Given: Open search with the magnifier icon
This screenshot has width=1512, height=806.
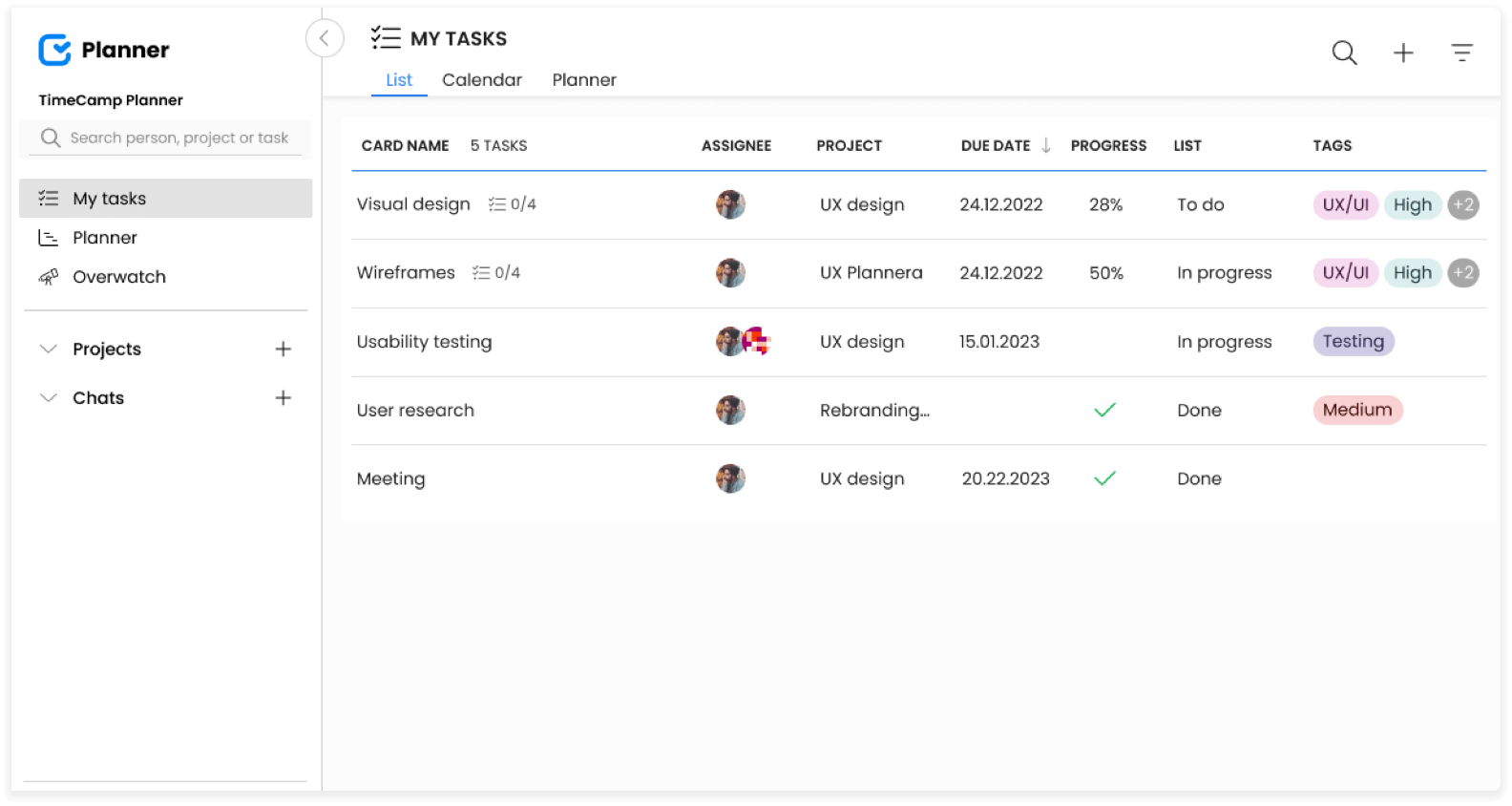Looking at the screenshot, I should tap(1344, 53).
